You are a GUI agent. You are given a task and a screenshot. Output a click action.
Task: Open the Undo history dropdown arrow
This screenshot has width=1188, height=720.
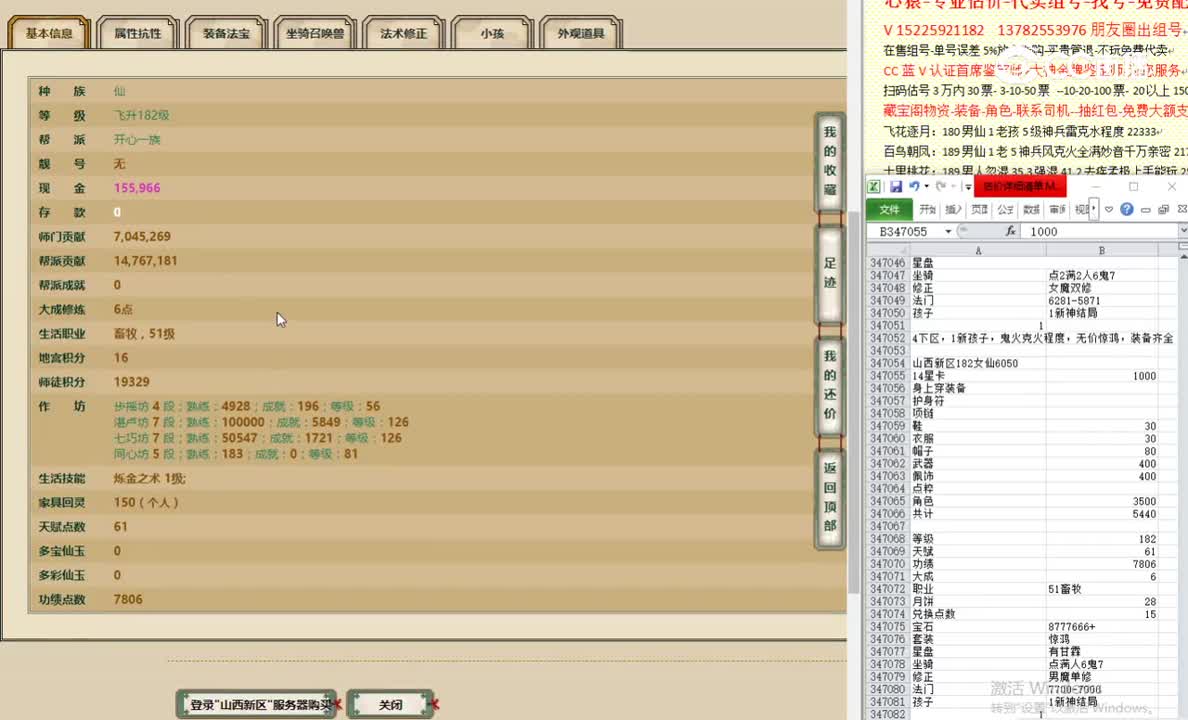click(x=926, y=186)
